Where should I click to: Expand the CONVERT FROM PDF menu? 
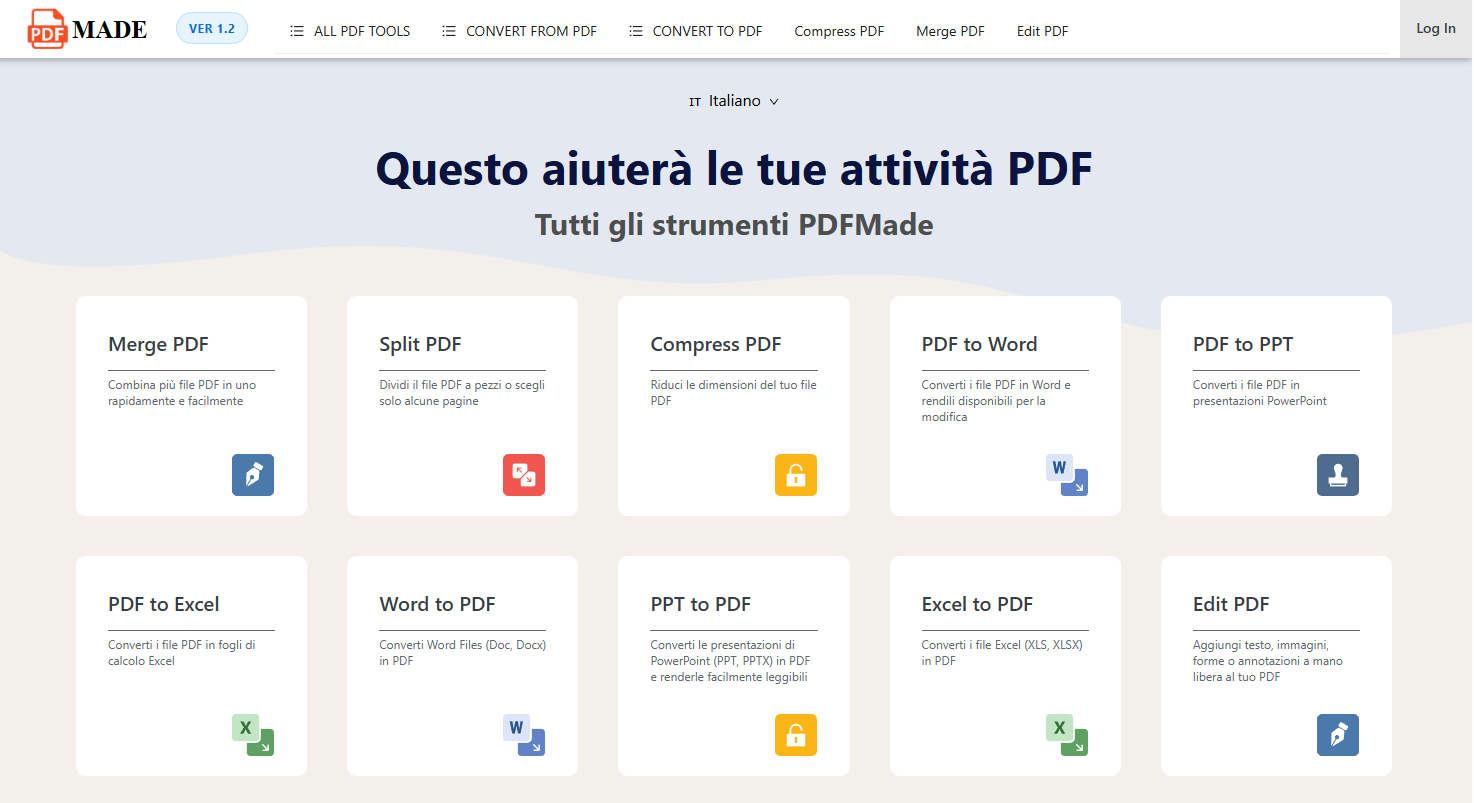point(518,30)
